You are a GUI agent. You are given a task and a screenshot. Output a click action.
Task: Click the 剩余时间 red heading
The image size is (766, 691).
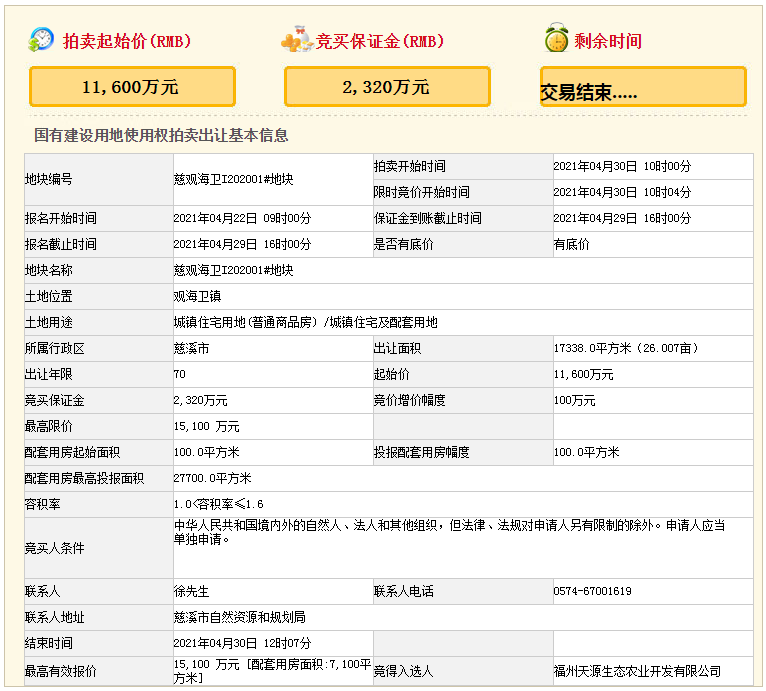coord(608,42)
